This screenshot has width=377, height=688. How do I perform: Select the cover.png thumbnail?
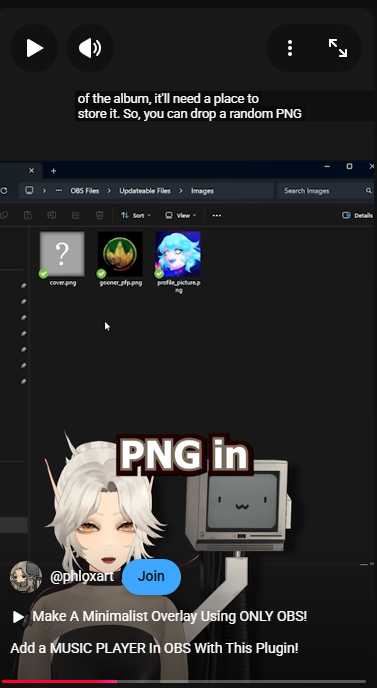(62, 254)
